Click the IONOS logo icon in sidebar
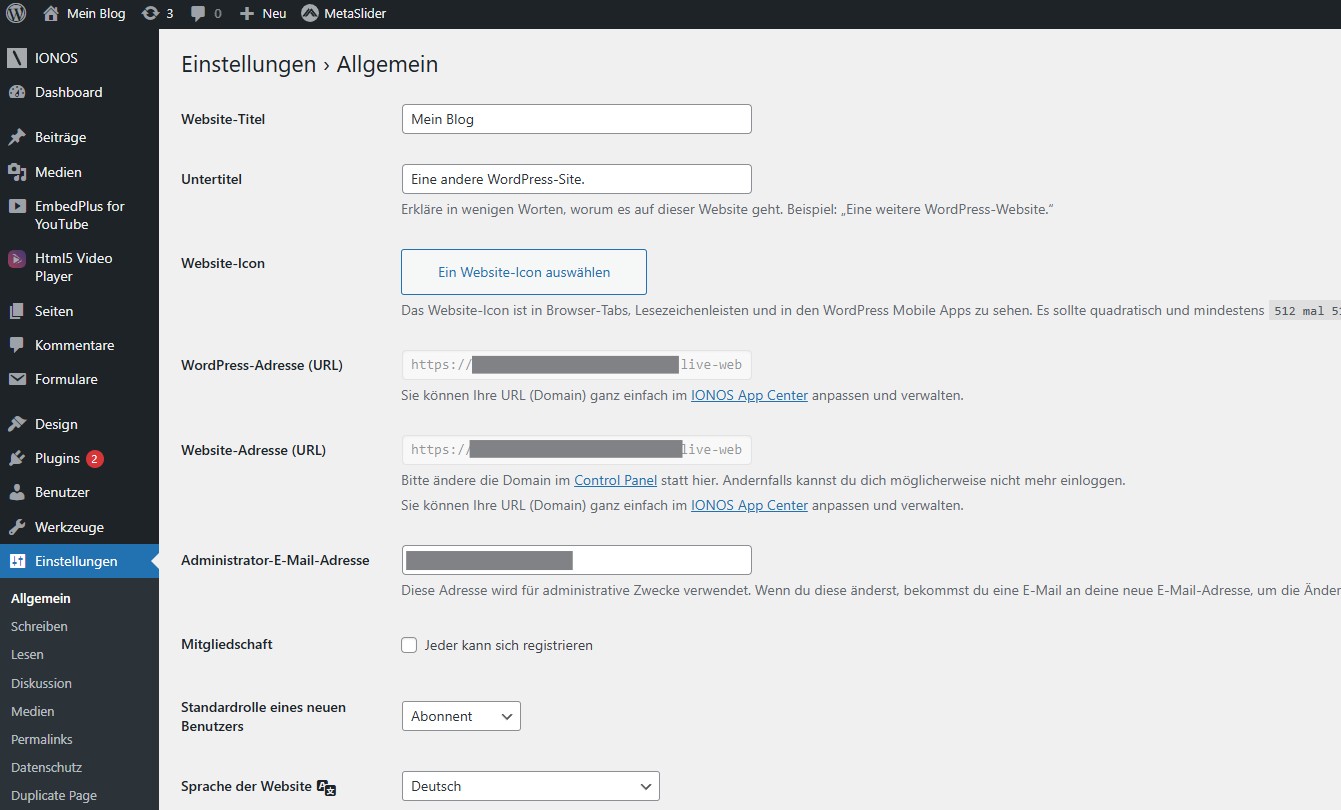This screenshot has height=810, width=1341. tap(17, 58)
